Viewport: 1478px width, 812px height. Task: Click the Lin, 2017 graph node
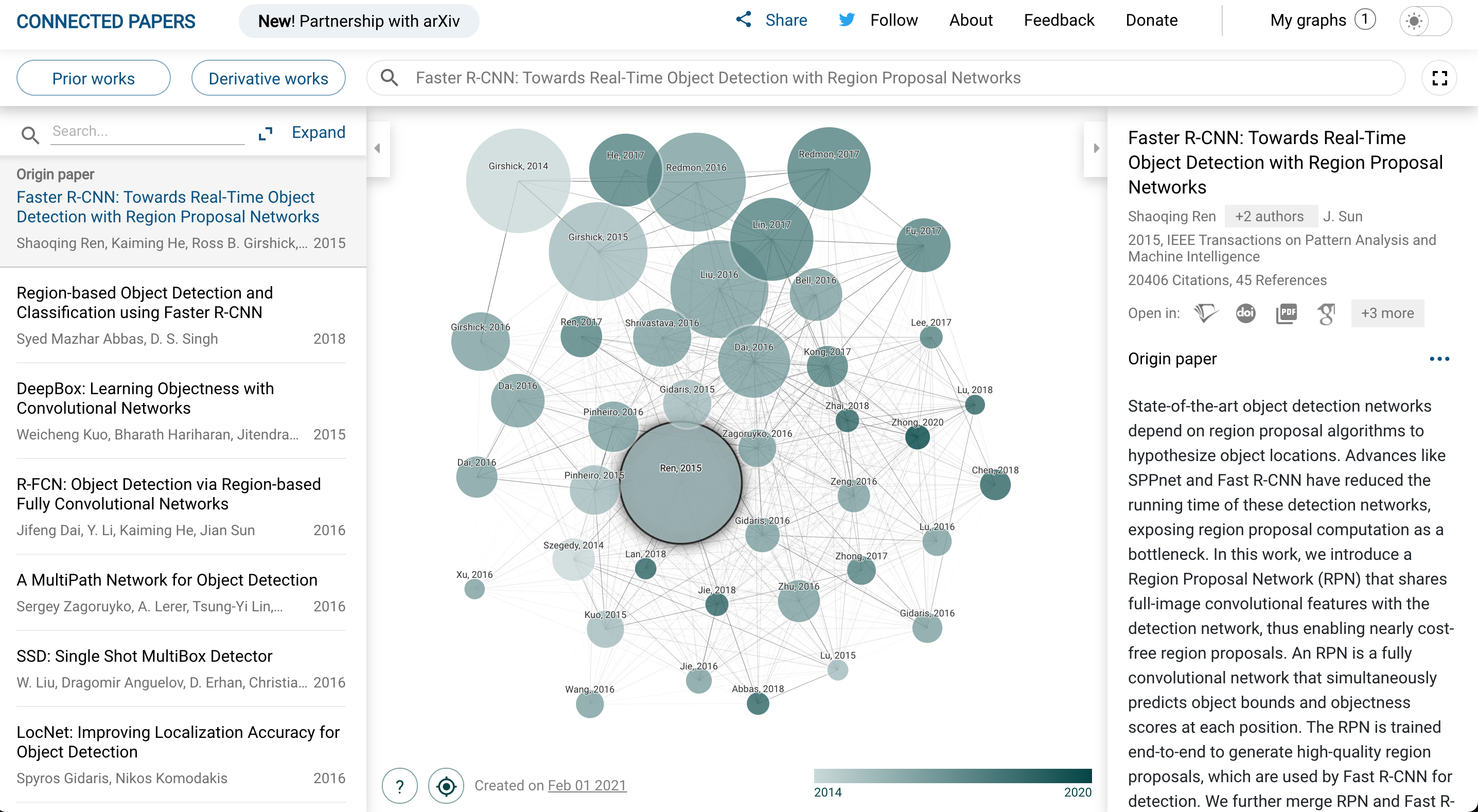pos(772,239)
